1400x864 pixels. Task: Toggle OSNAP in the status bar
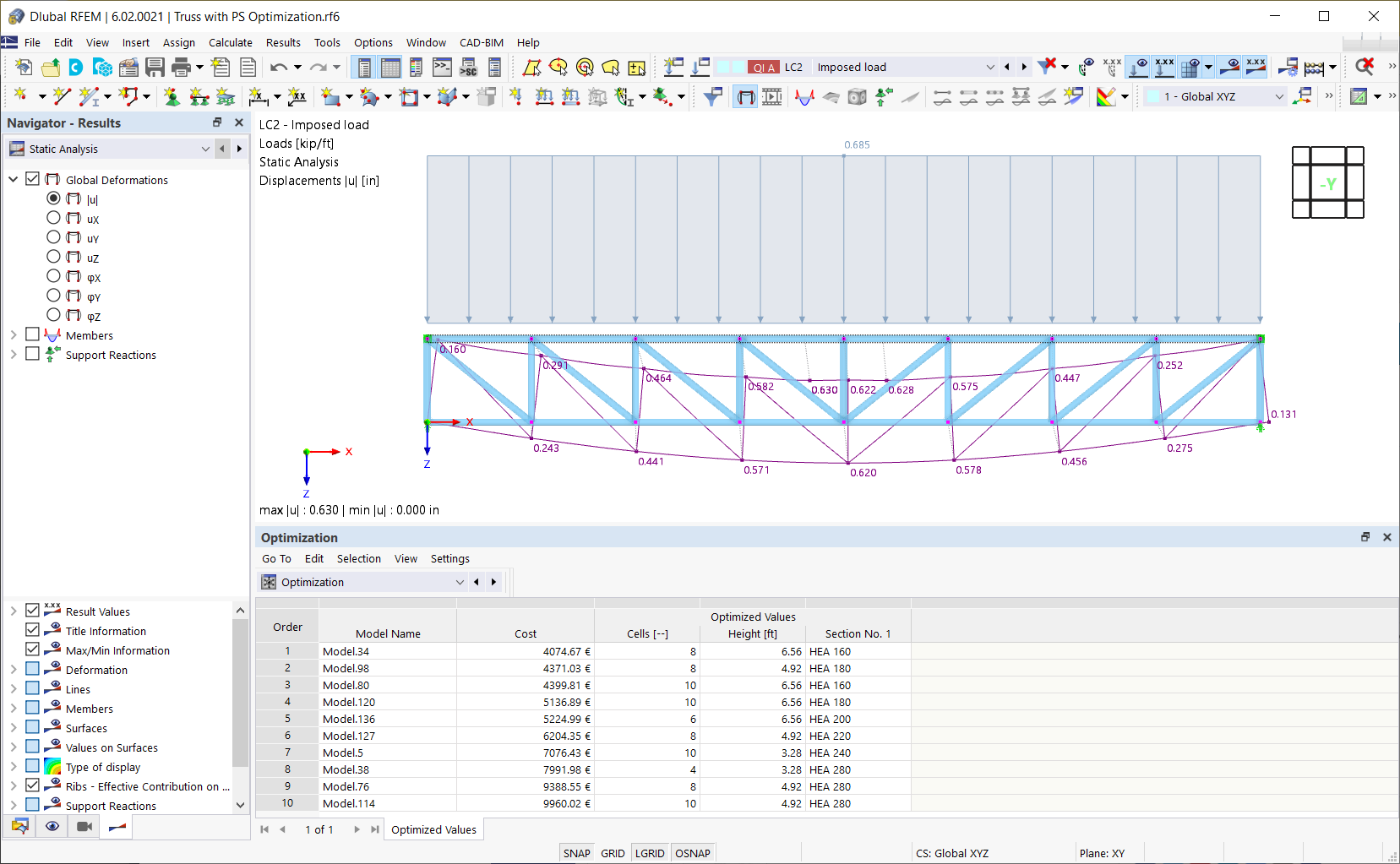click(693, 853)
